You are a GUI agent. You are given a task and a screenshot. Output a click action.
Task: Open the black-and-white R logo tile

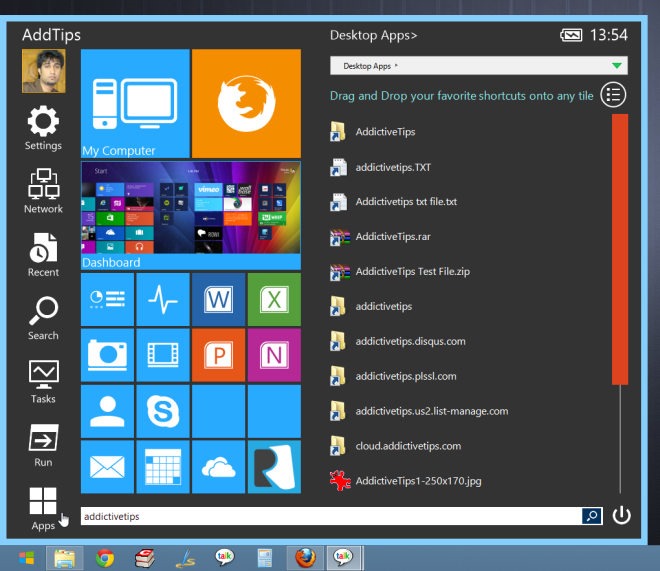pos(274,467)
